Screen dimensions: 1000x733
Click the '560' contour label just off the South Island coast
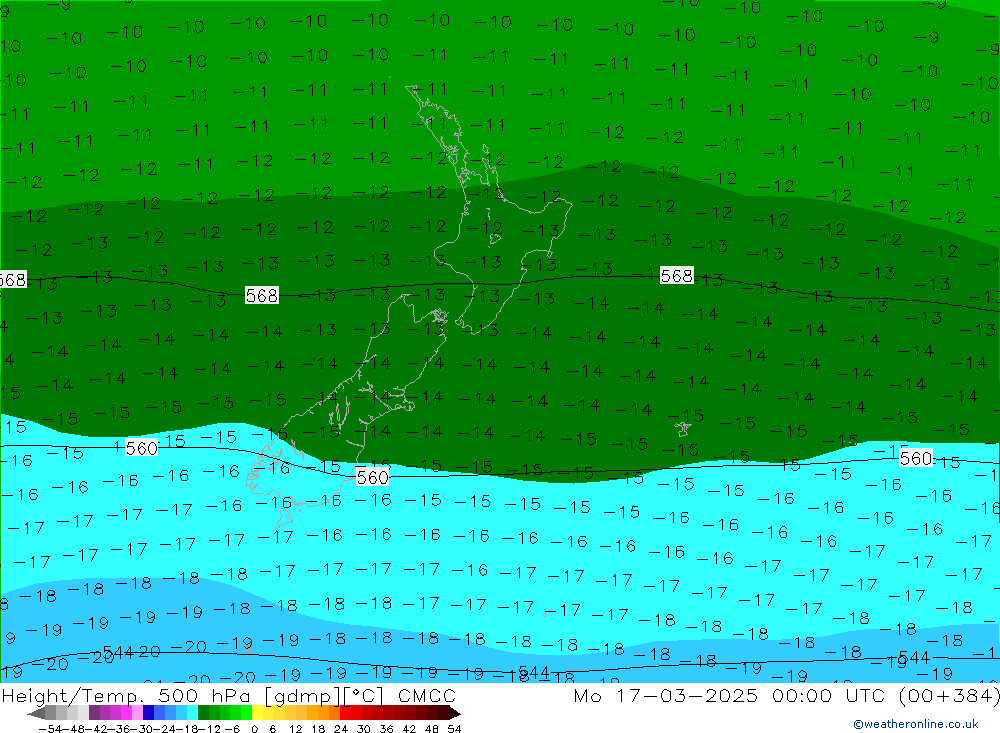[372, 477]
